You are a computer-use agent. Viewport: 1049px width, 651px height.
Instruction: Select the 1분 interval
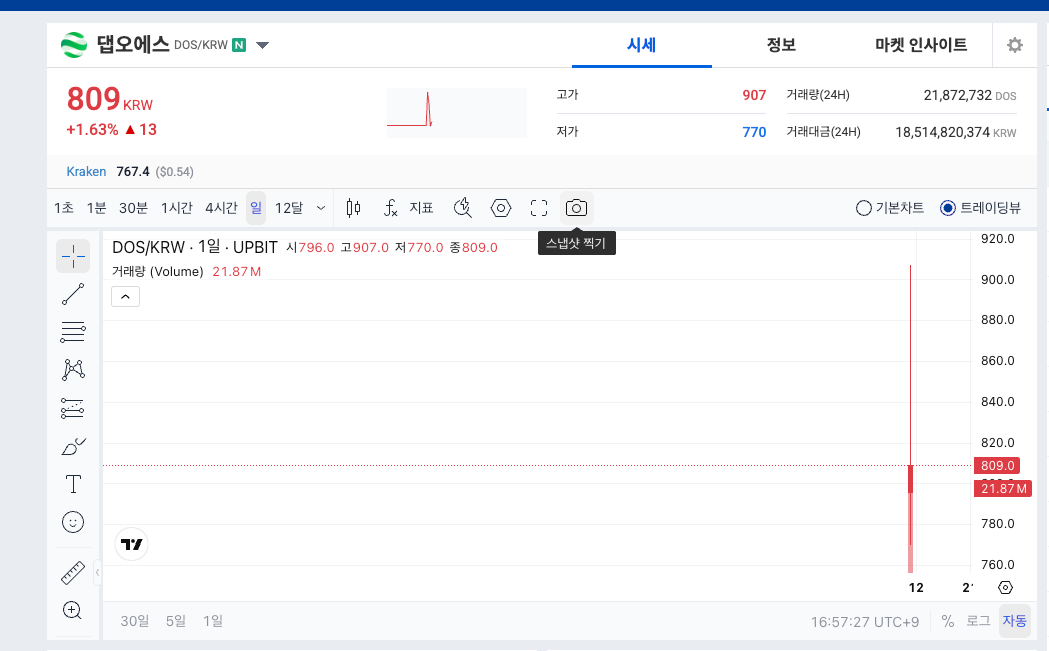[96, 208]
